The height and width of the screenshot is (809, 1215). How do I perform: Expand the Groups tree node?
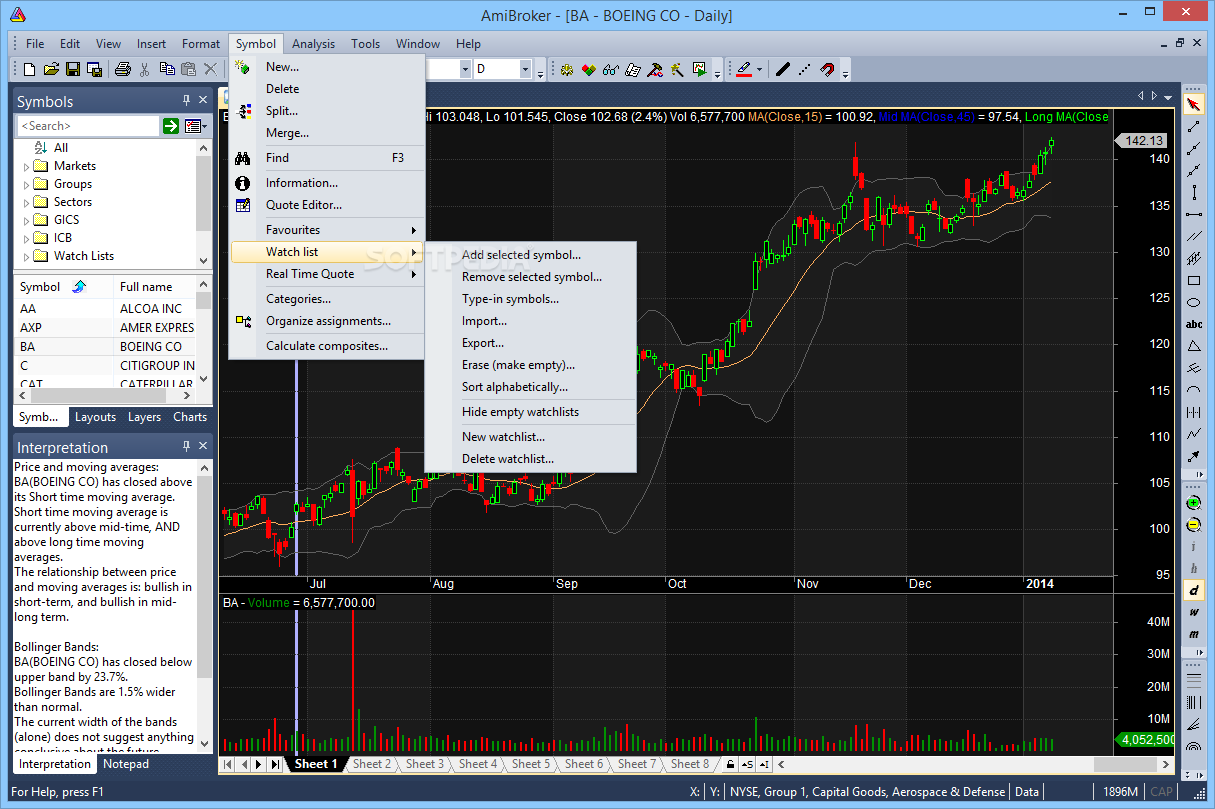tap(27, 184)
